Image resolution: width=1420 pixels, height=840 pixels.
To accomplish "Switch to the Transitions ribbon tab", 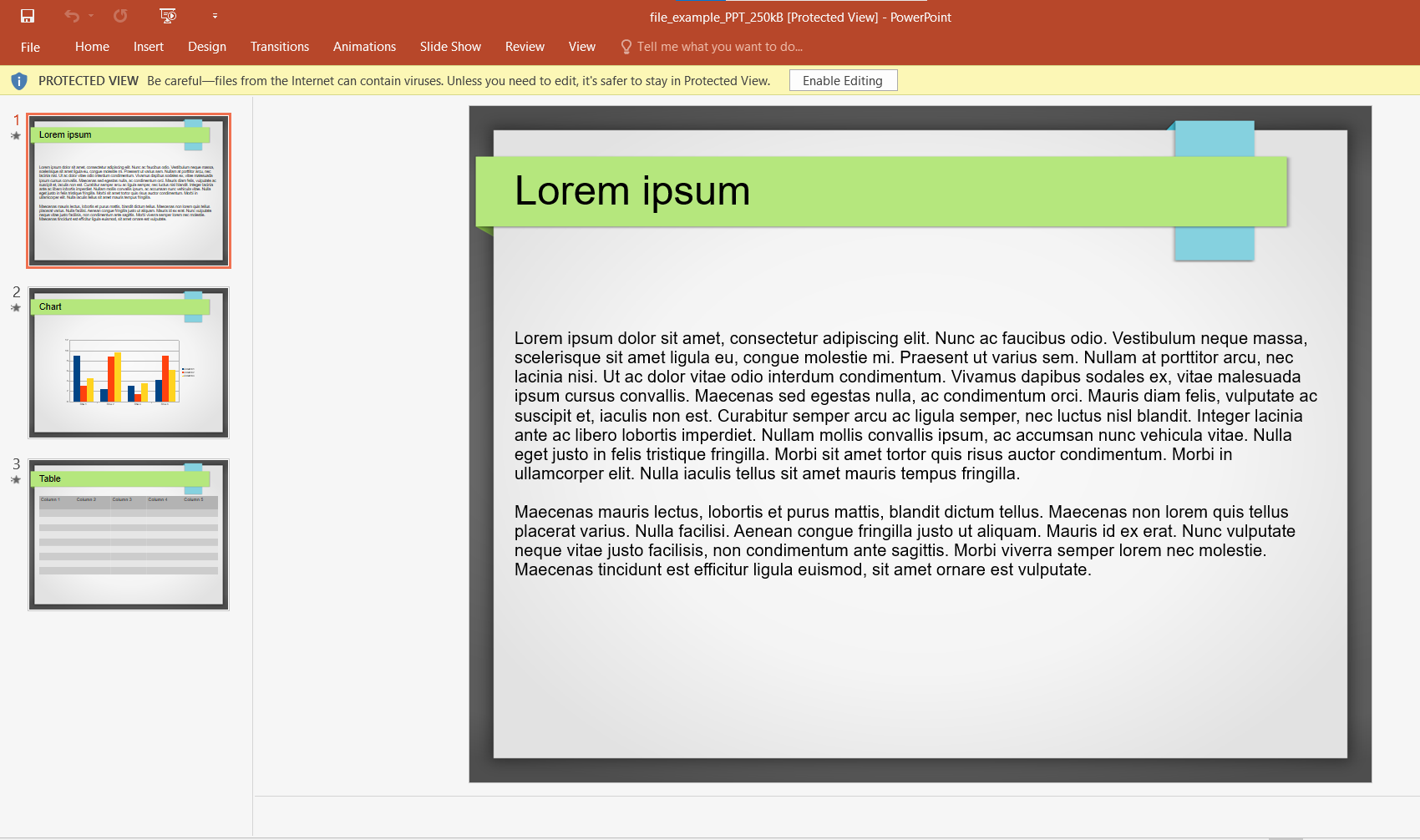I will point(279,47).
